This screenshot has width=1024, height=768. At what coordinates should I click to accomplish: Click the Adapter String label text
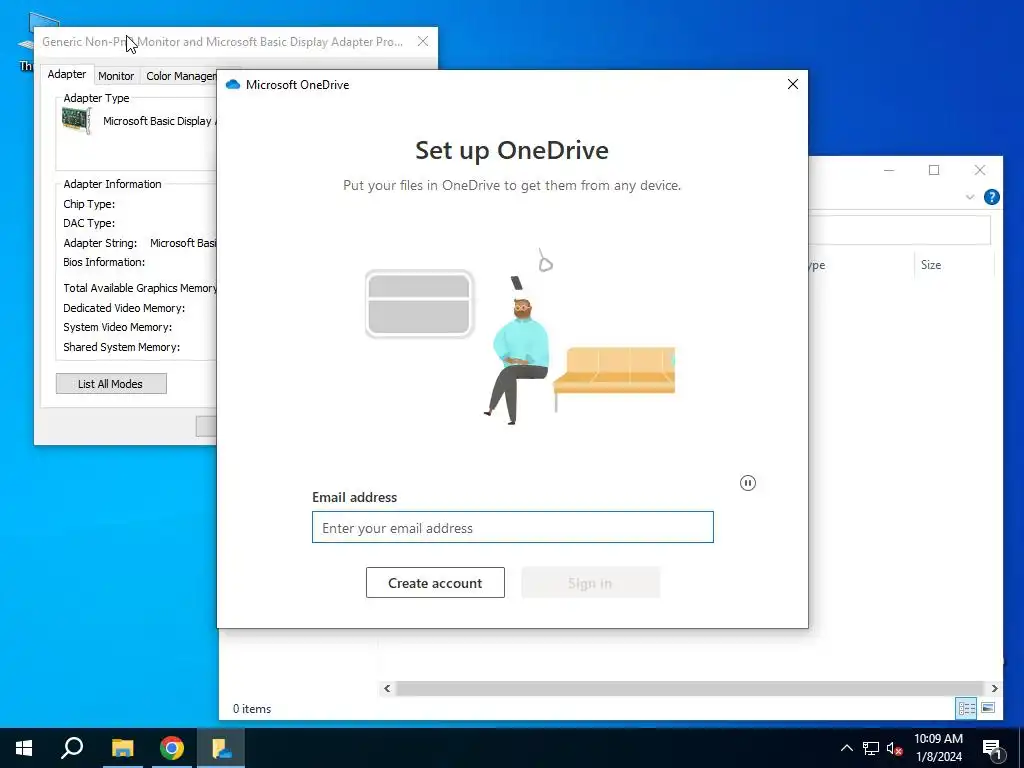[100, 243]
